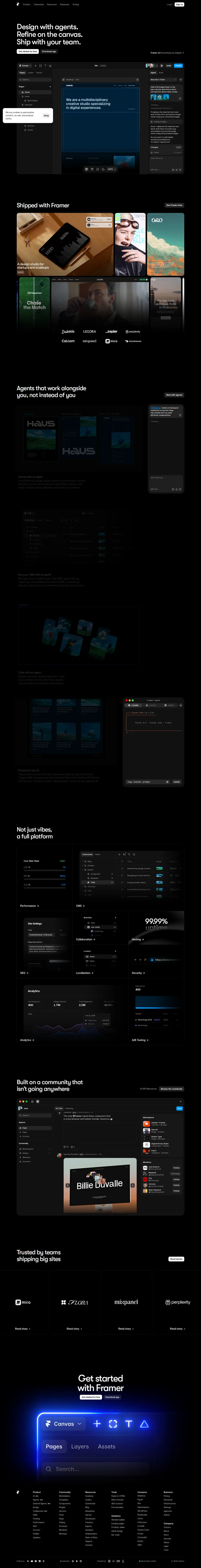The width and height of the screenshot is (201, 1568).
Task: Go to next slide on the Billie Duvalle carousel
Action: click(132, 1185)
